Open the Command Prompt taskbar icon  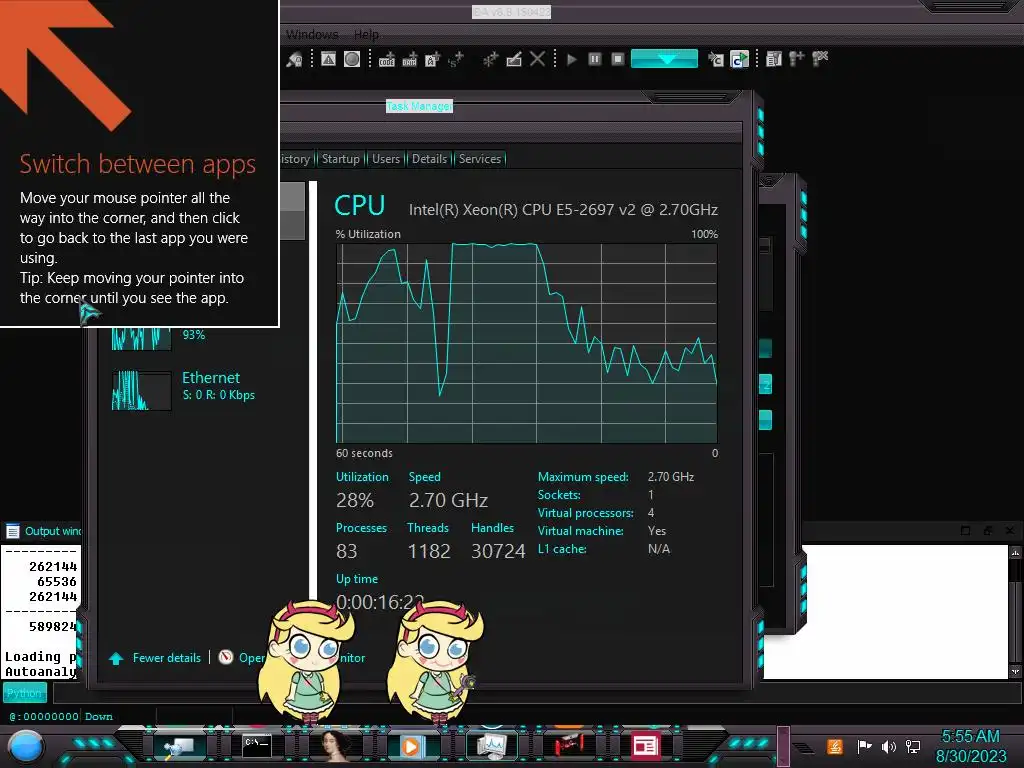(x=257, y=746)
